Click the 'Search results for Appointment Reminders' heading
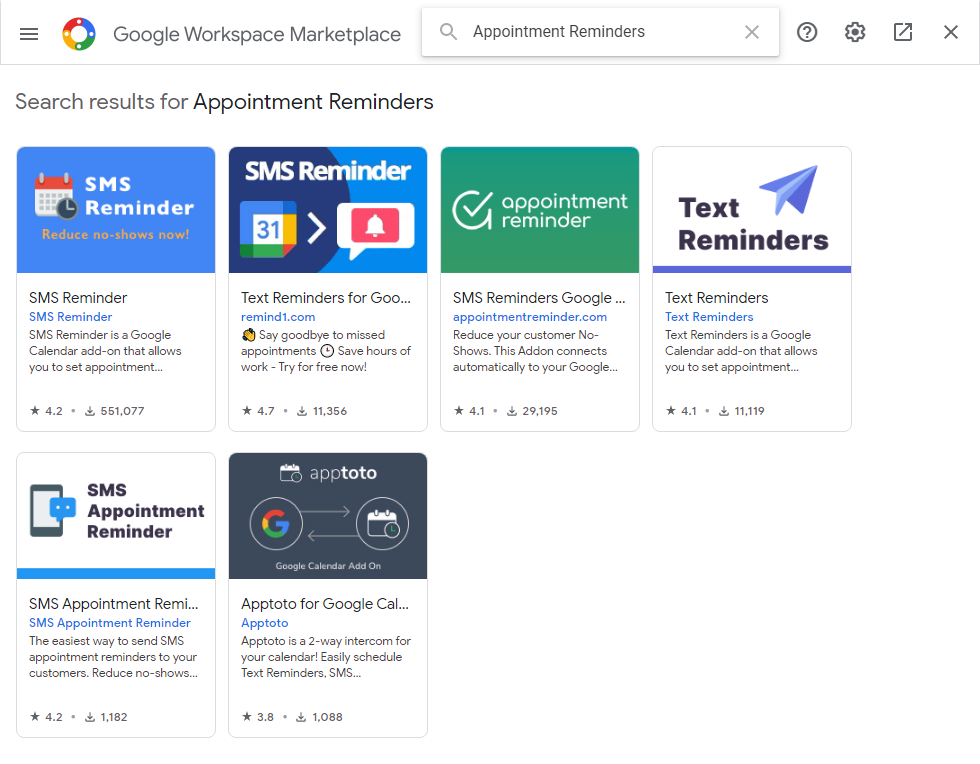 click(x=224, y=101)
